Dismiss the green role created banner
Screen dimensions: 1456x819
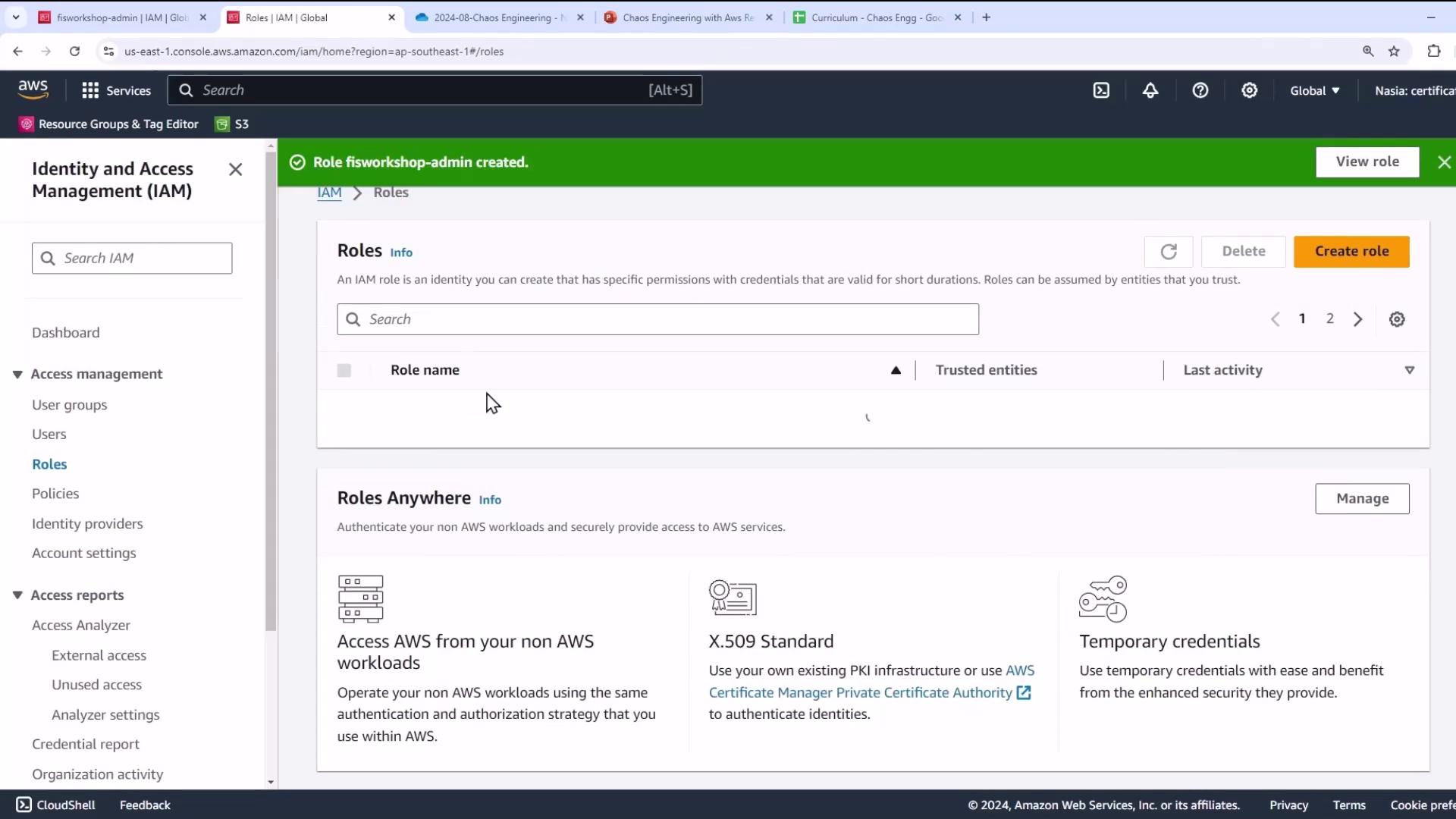click(x=1444, y=162)
